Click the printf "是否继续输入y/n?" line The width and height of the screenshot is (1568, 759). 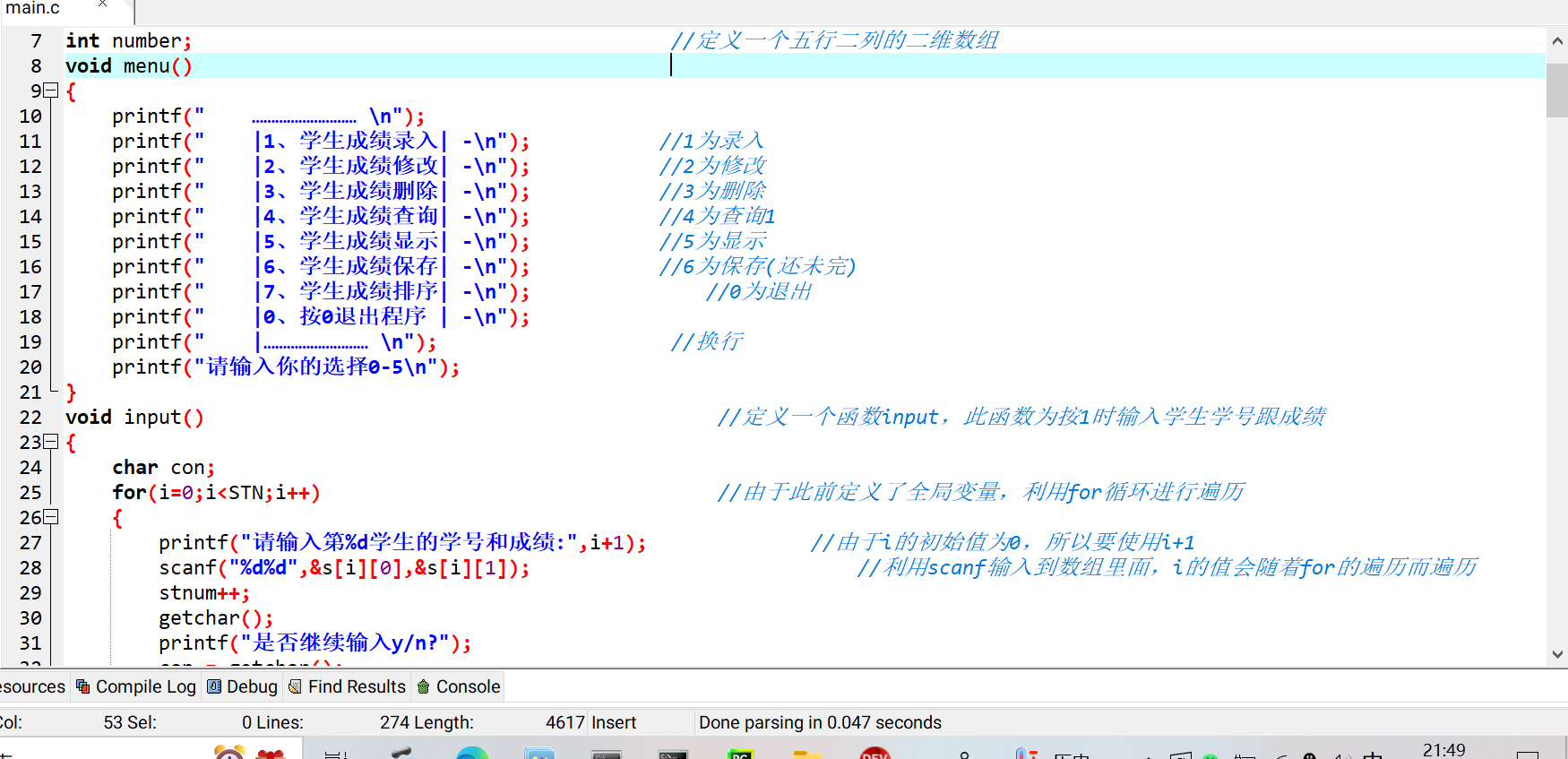314,643
